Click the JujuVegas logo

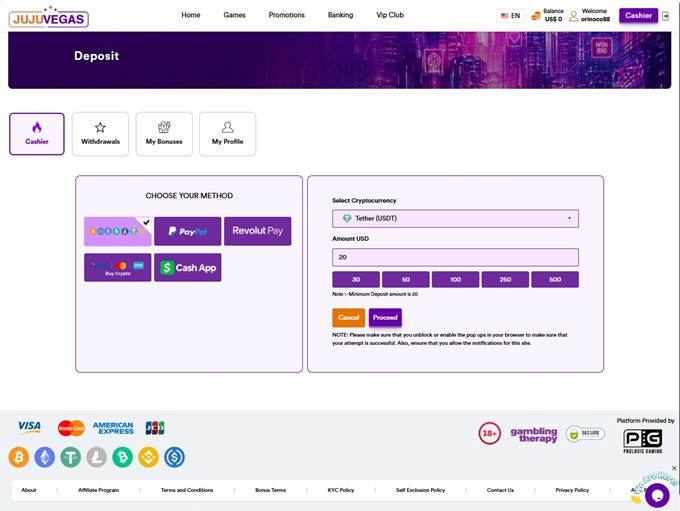point(49,17)
